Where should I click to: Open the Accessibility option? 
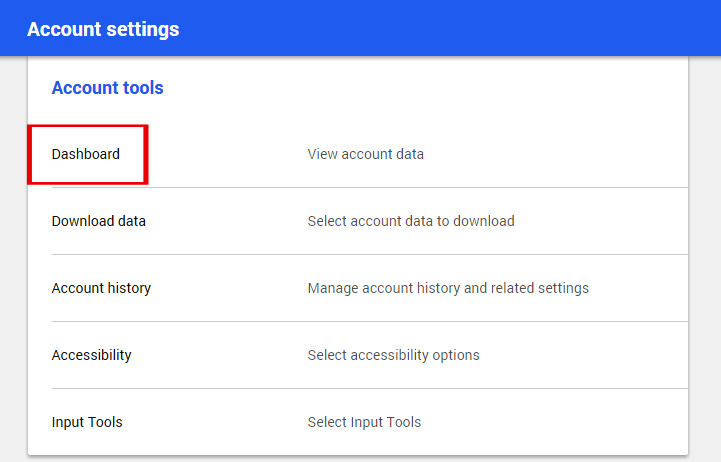tap(92, 355)
